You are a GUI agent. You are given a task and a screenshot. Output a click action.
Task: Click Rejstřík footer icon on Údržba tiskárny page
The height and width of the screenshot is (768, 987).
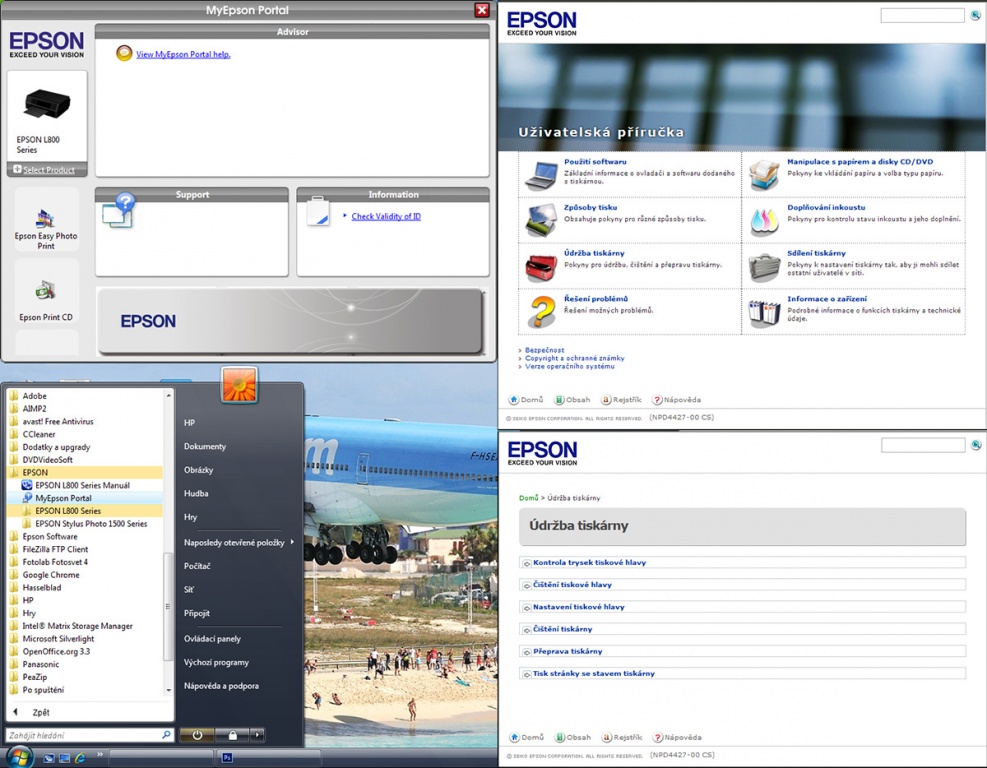pyautogui.click(x=607, y=737)
